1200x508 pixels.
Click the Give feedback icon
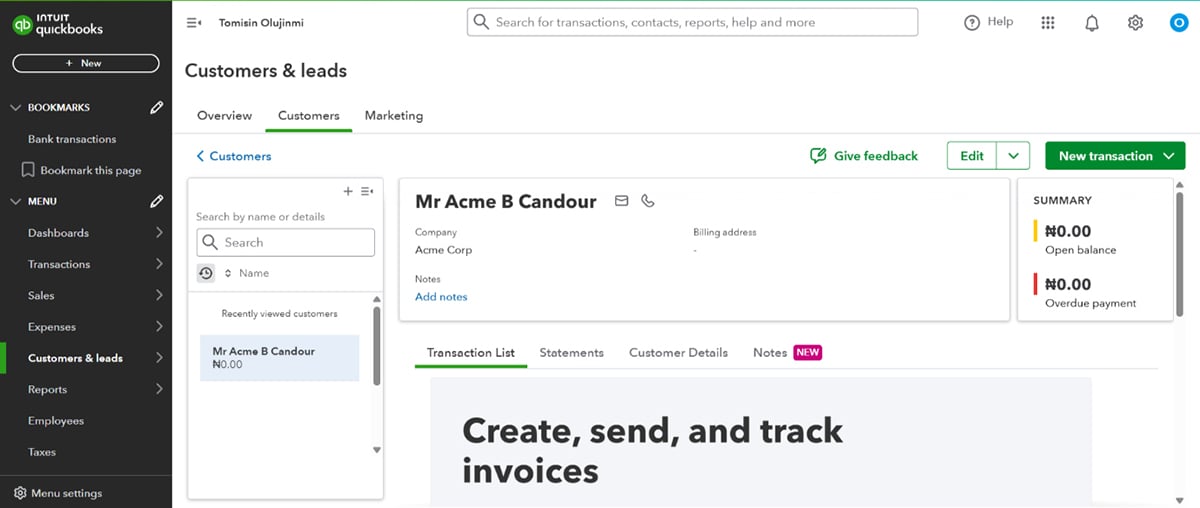point(818,156)
